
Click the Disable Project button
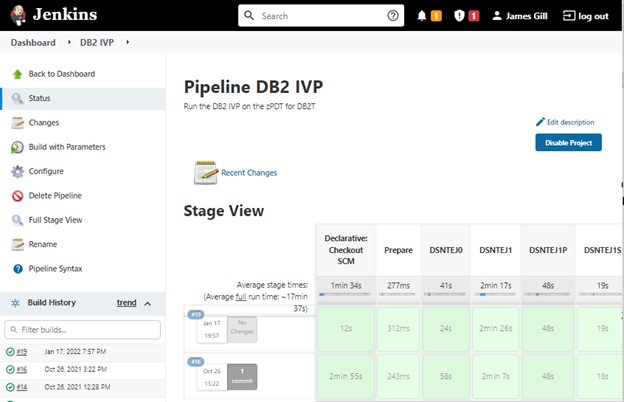tap(568, 142)
